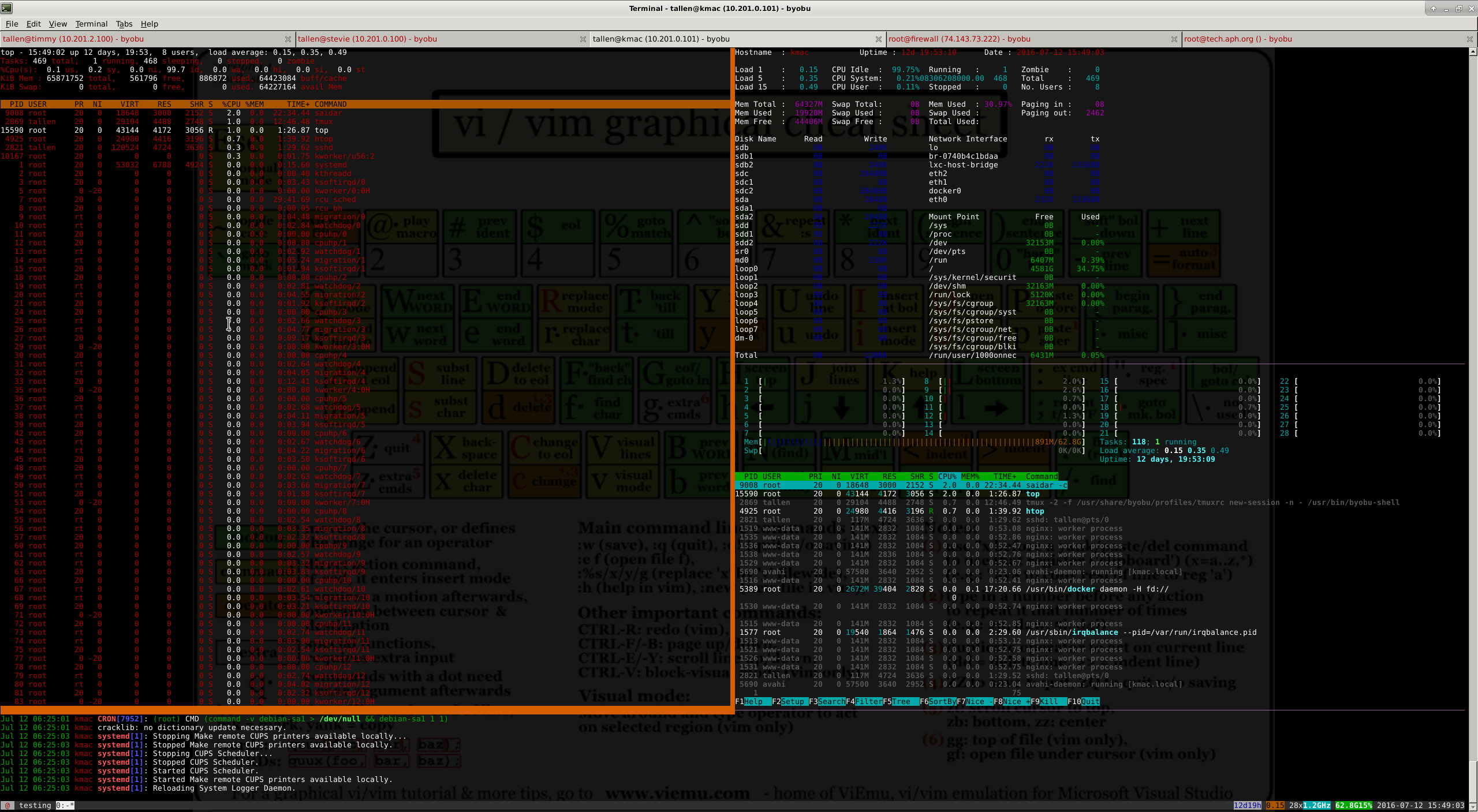Click the terminal application icon in title bar

tap(7, 8)
